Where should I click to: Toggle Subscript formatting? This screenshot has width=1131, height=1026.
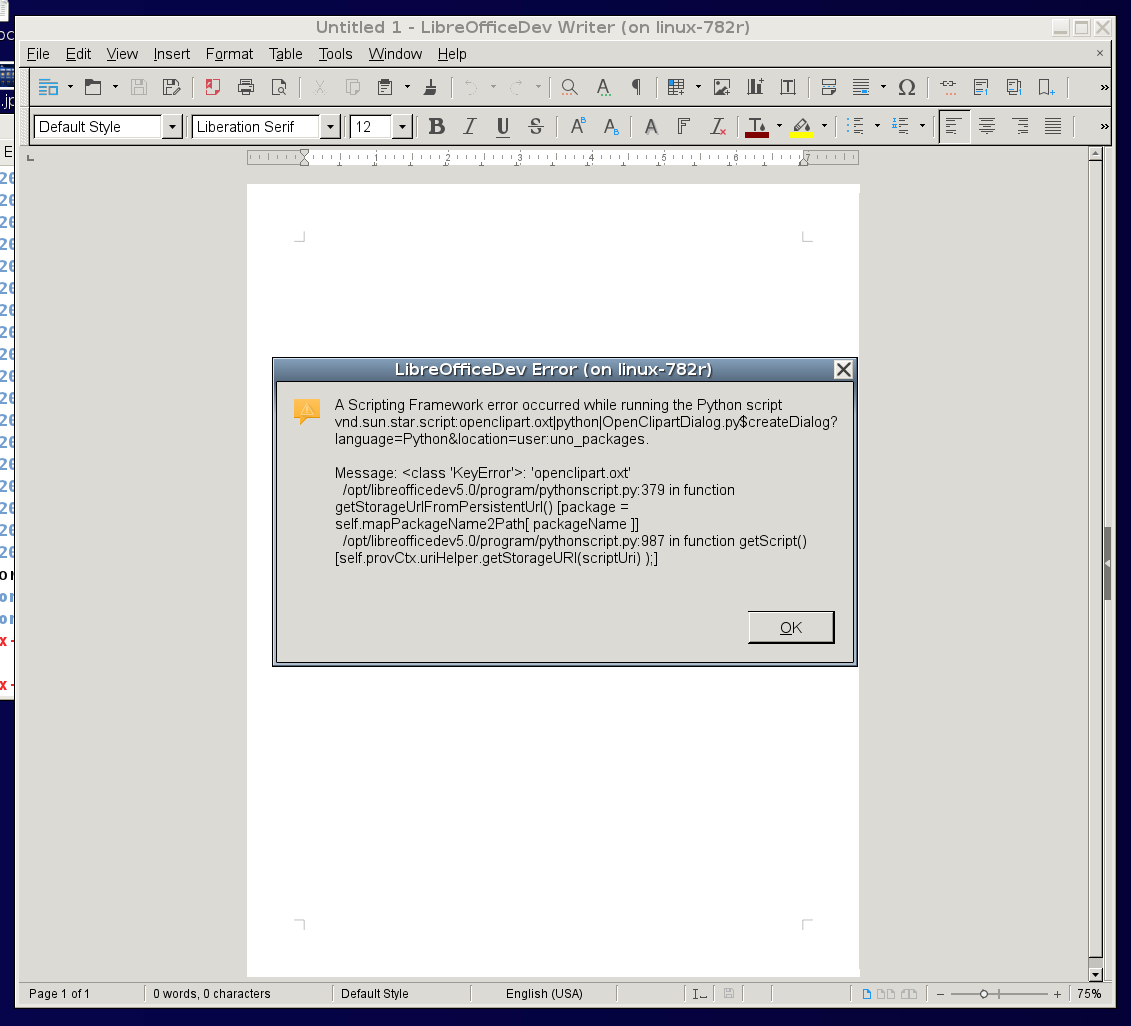[x=611, y=126]
